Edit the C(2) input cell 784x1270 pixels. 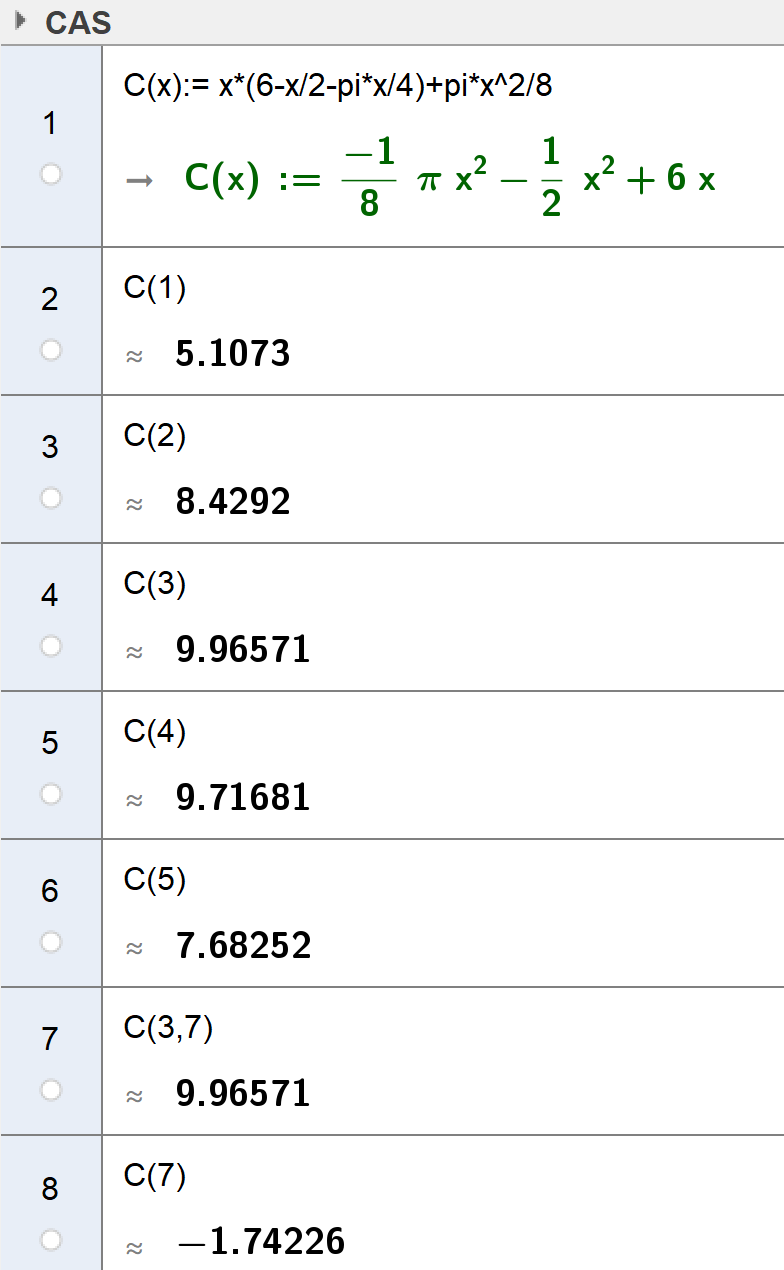155,437
